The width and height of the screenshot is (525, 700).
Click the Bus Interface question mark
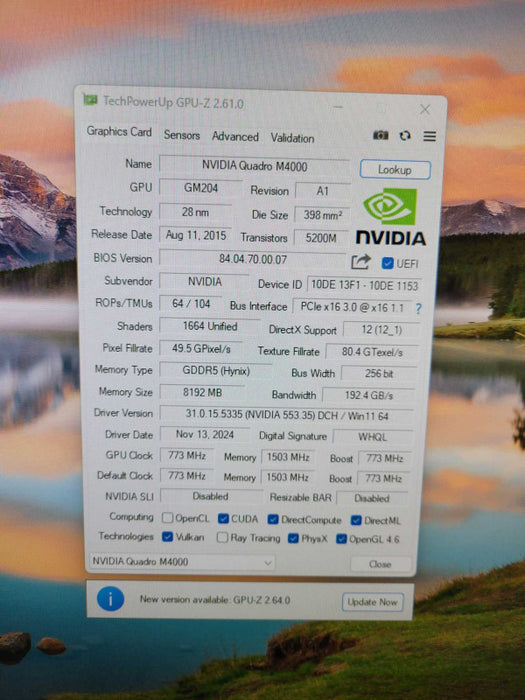(x=418, y=308)
